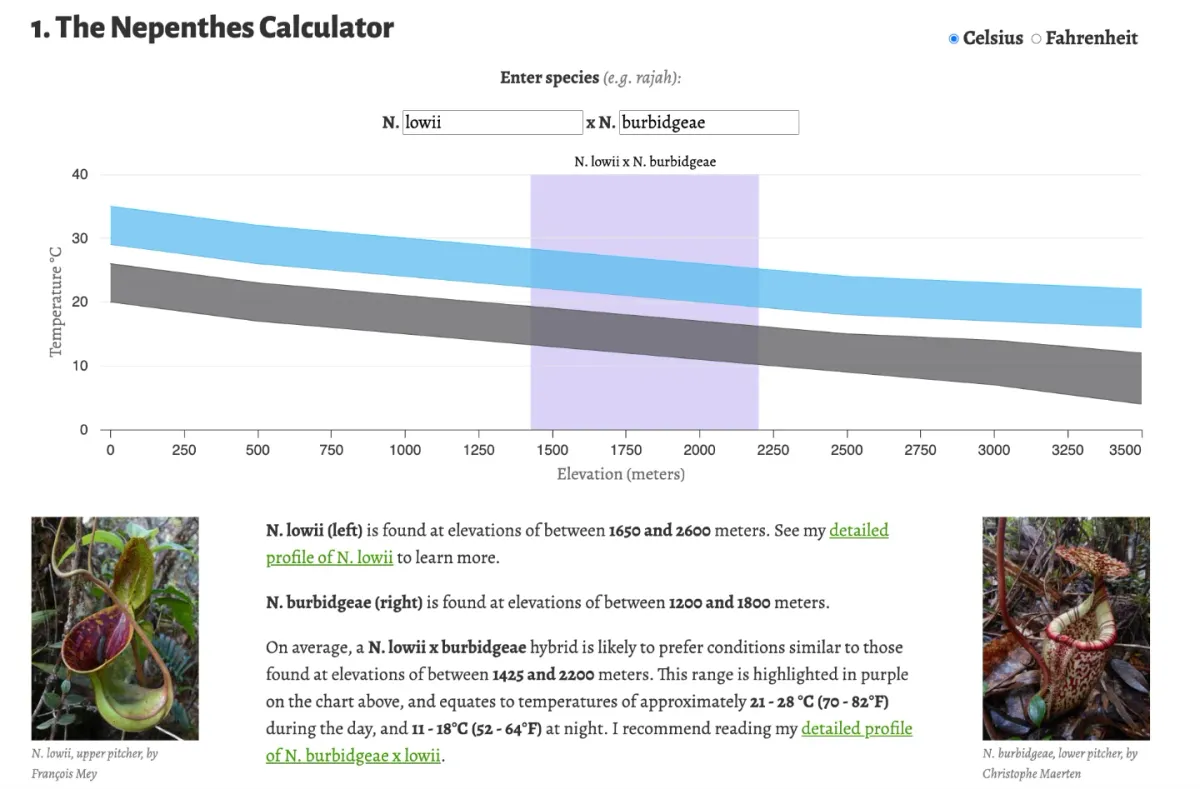Click the 2000 elevation tick label
Image resolution: width=1200 pixels, height=789 pixels.
(x=700, y=449)
